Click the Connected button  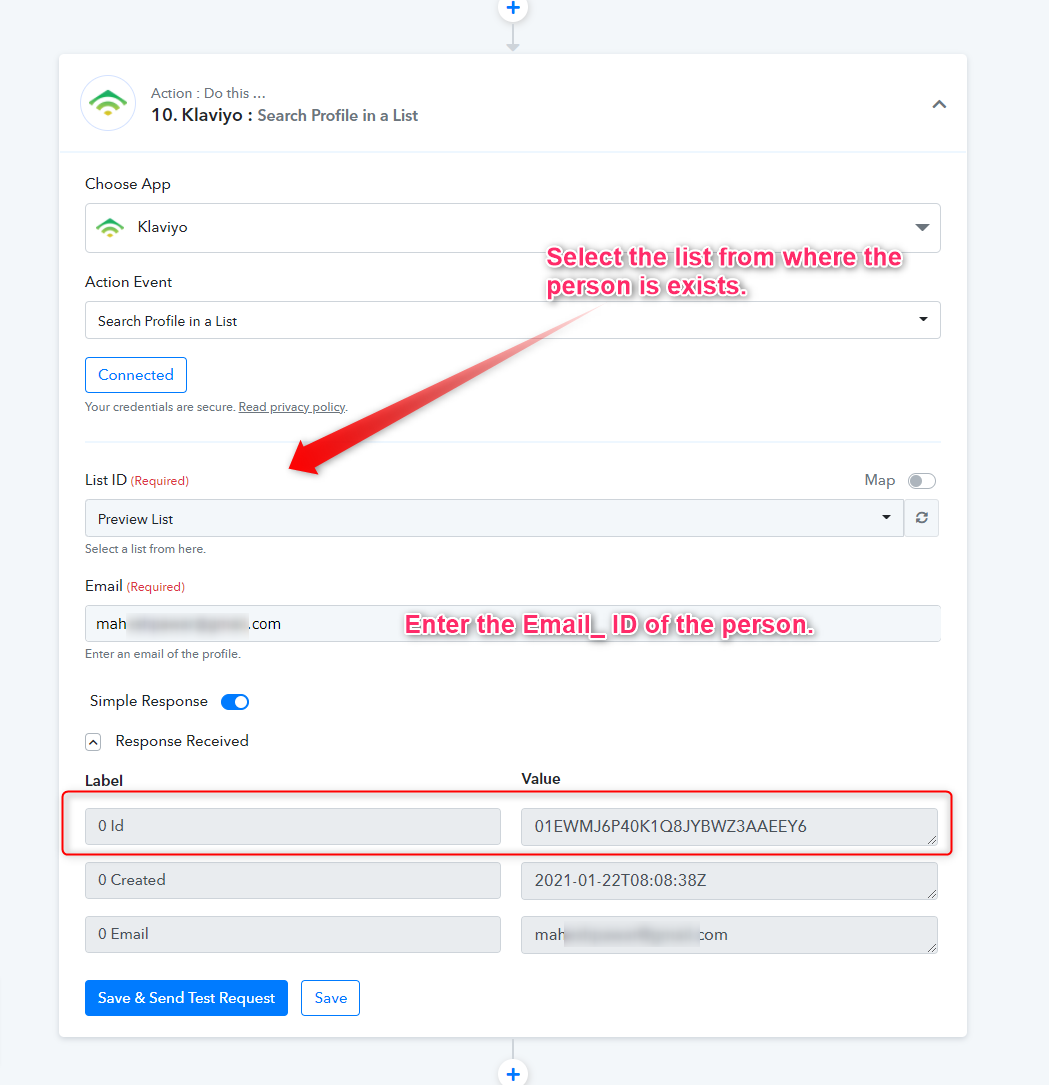(x=136, y=375)
